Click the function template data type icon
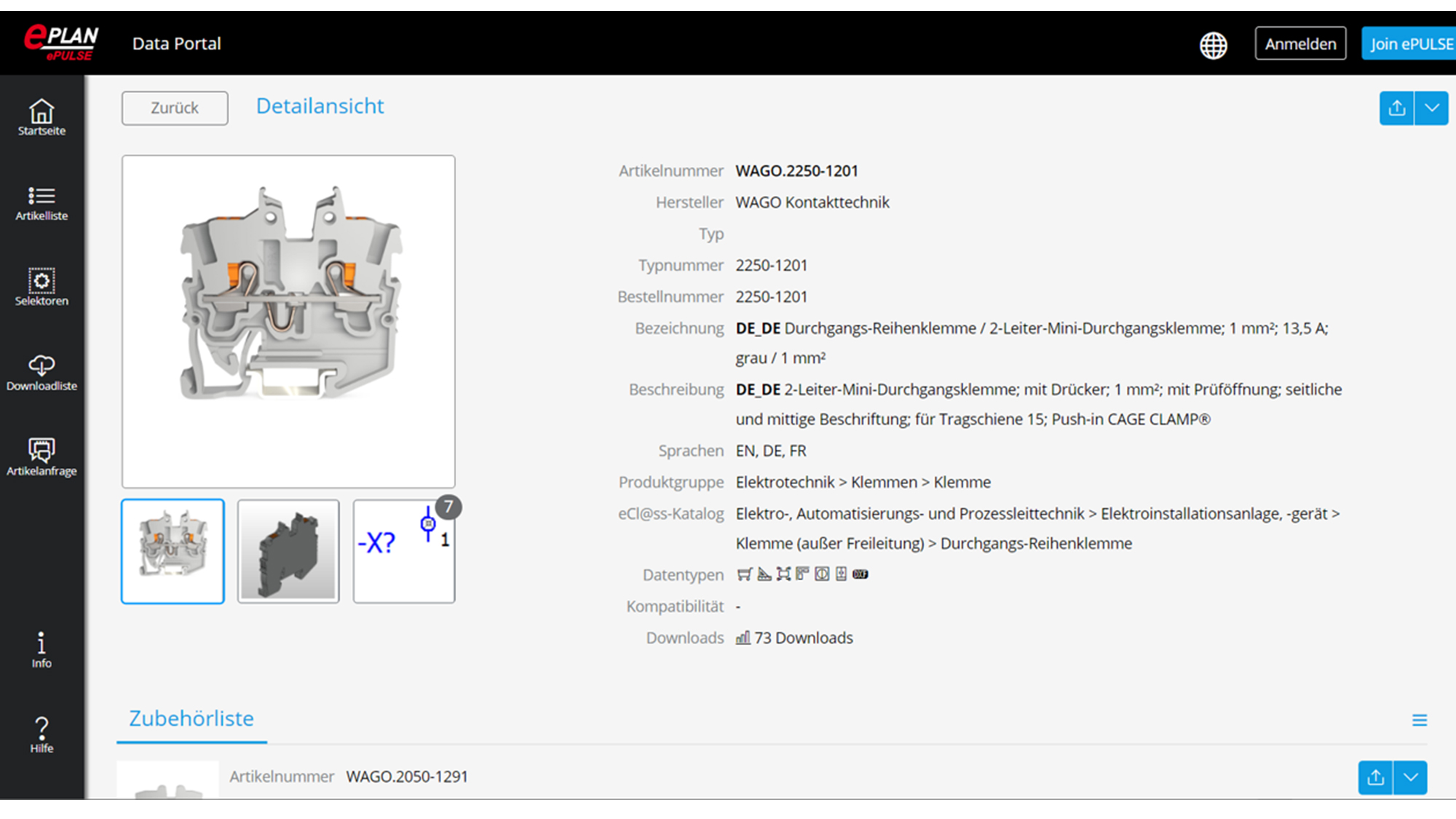The width and height of the screenshot is (1456, 819). coord(802,574)
